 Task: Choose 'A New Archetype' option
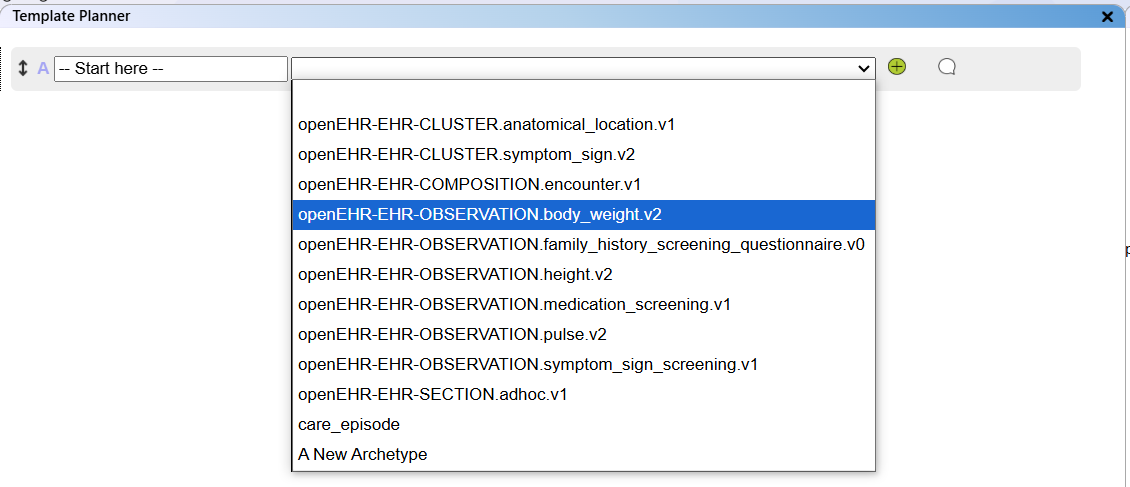[x=362, y=455]
